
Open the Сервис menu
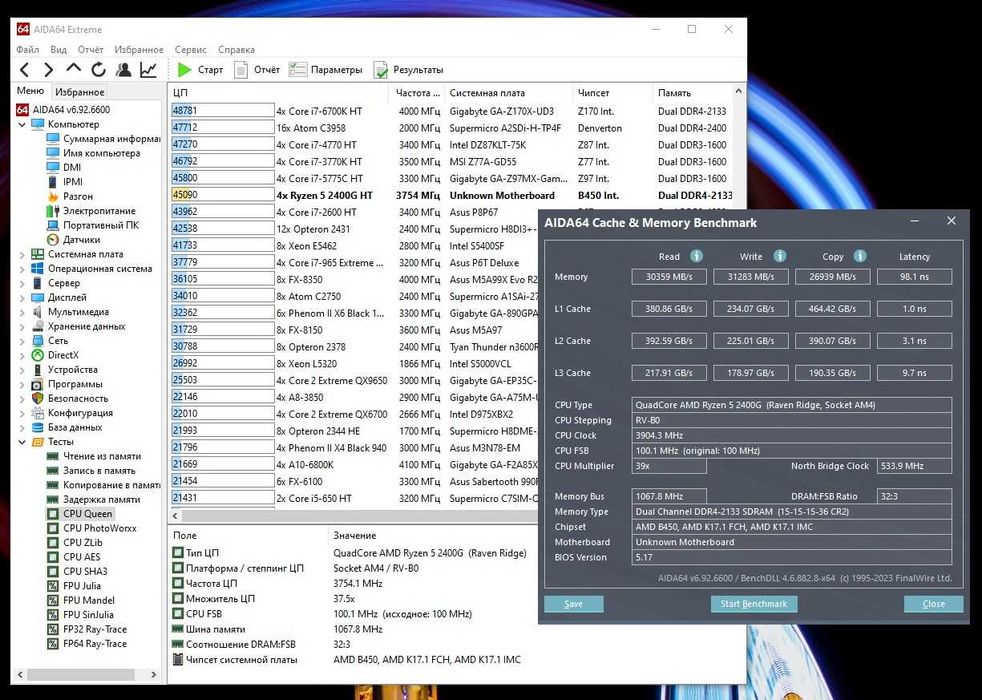click(190, 49)
